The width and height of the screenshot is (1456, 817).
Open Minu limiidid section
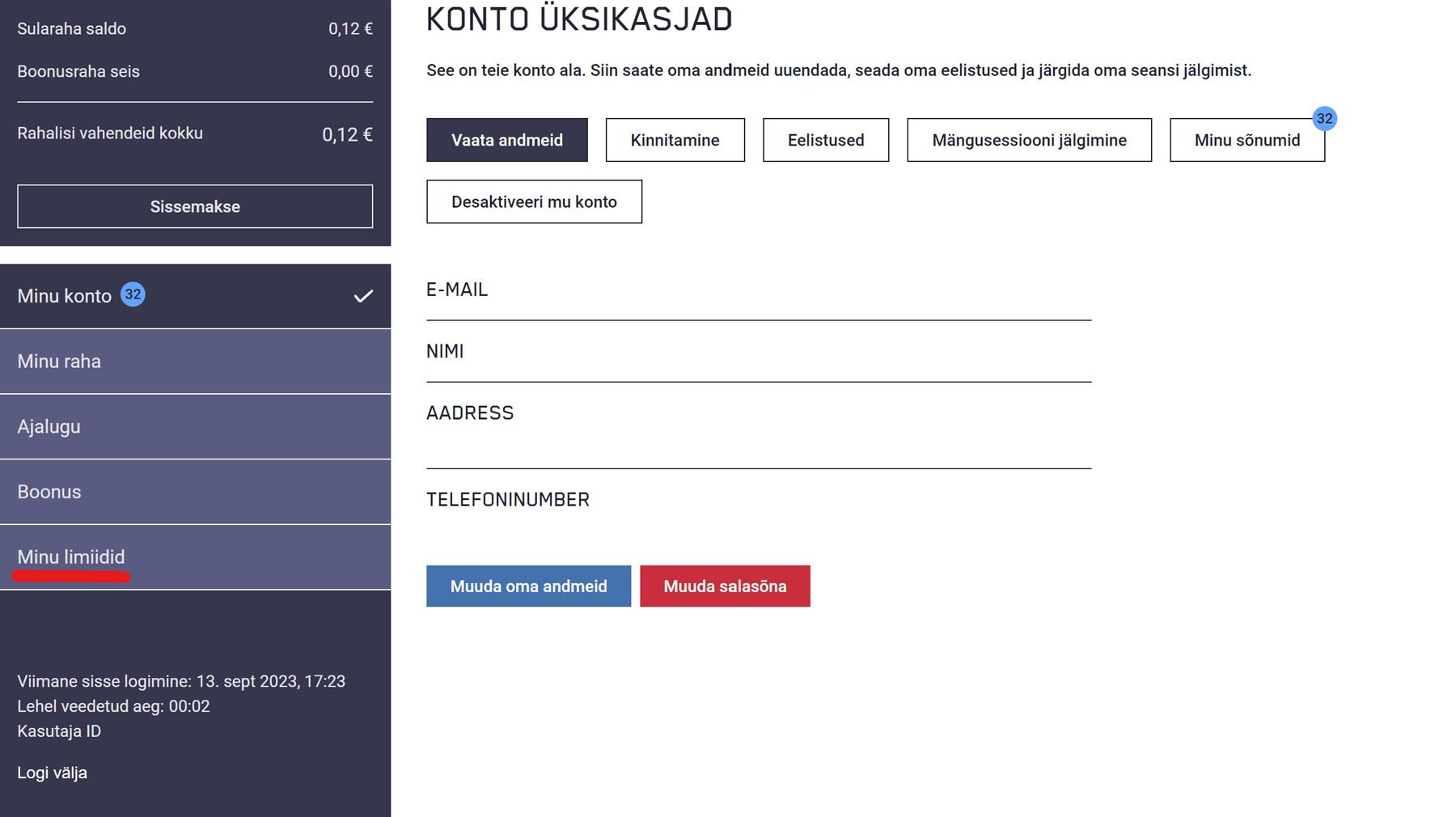[x=195, y=557]
